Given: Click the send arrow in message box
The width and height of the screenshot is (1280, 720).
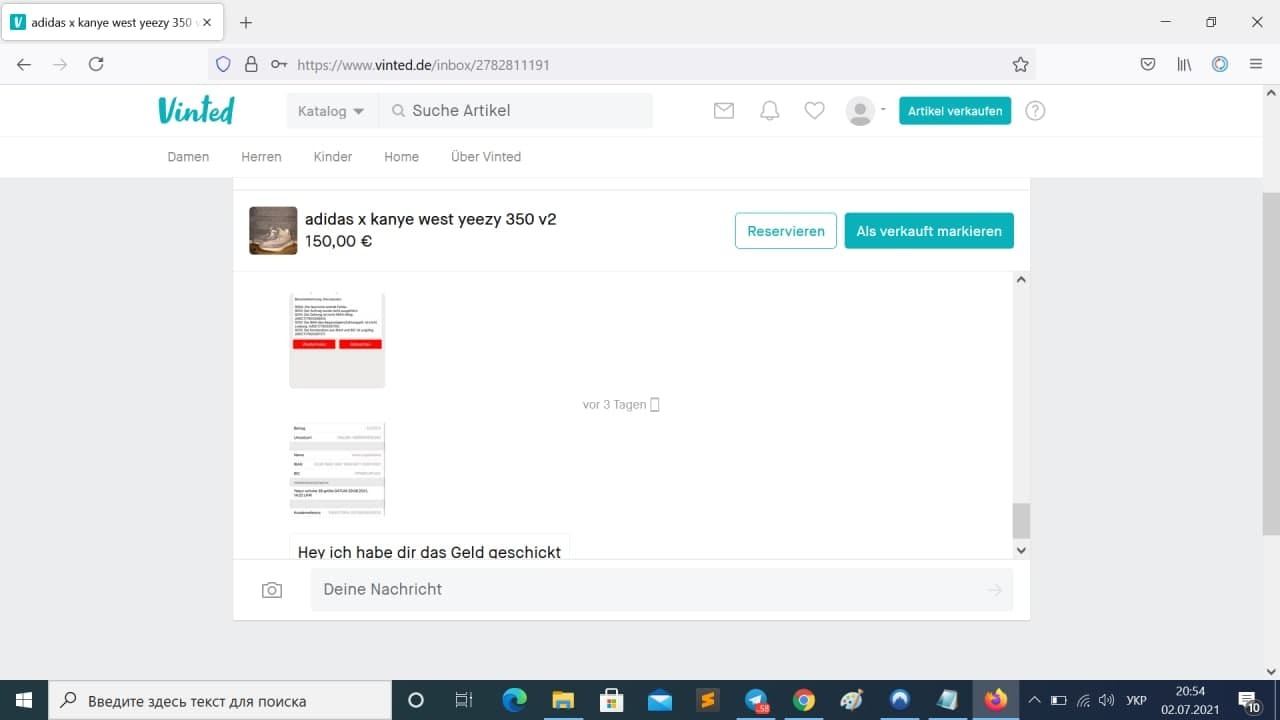Looking at the screenshot, I should click(994, 590).
